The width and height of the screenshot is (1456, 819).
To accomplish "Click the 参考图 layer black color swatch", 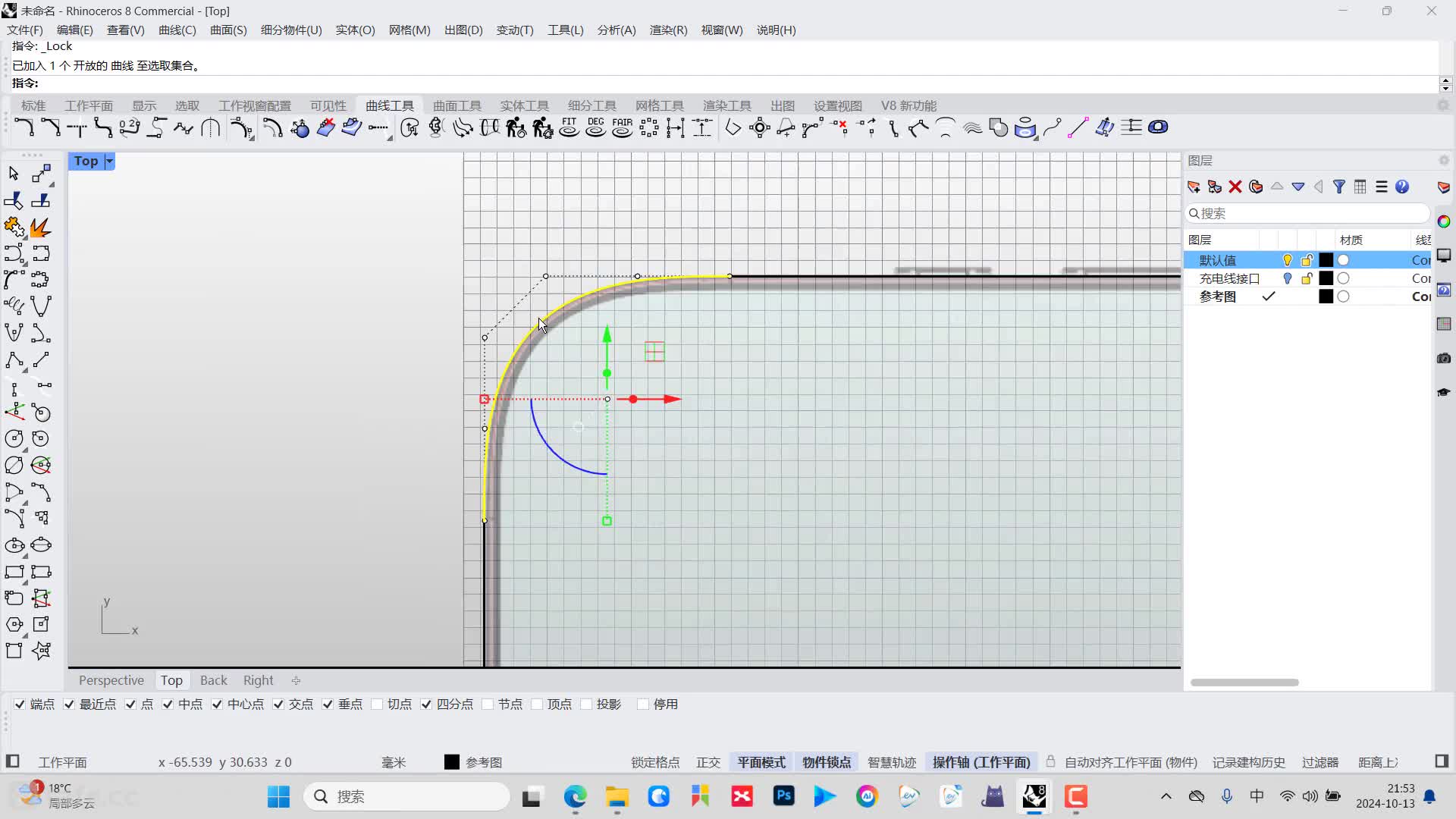I will click(x=1326, y=297).
